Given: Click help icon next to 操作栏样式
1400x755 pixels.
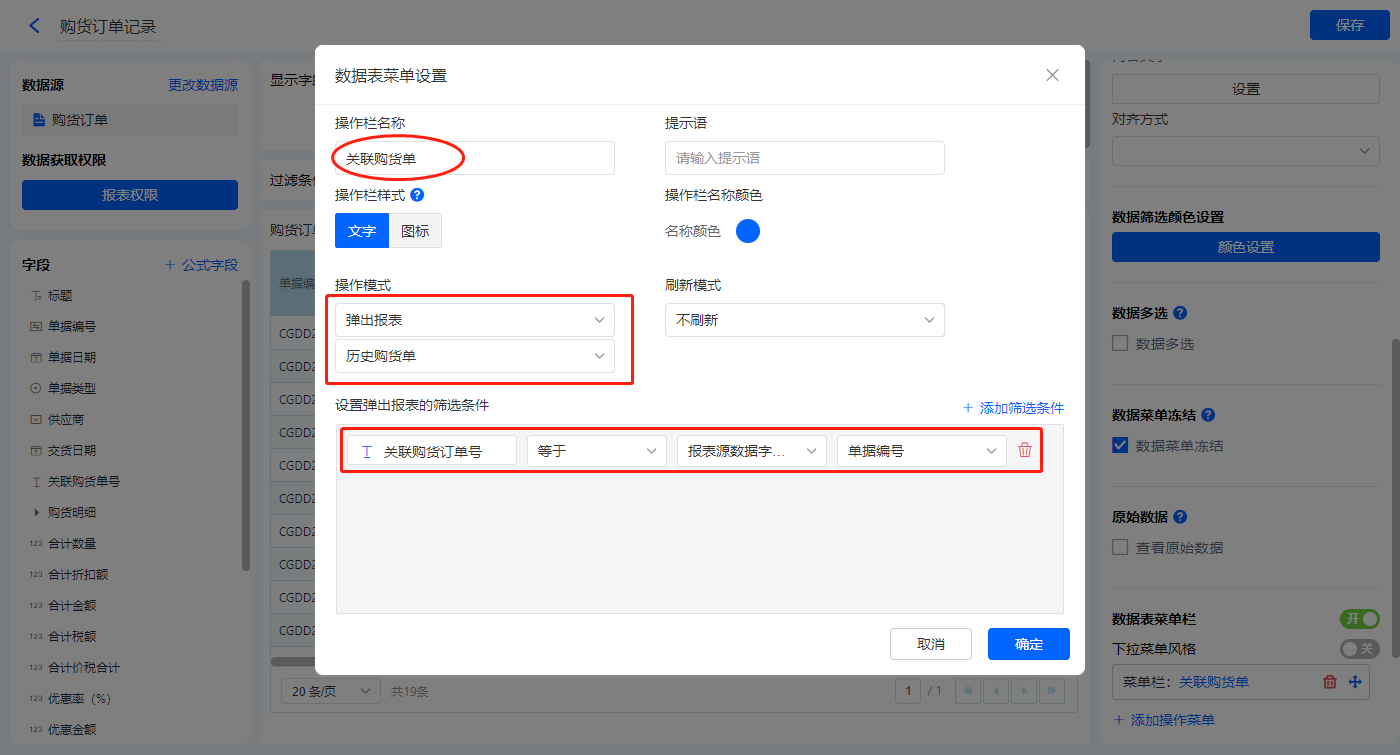Looking at the screenshot, I should [x=418, y=195].
